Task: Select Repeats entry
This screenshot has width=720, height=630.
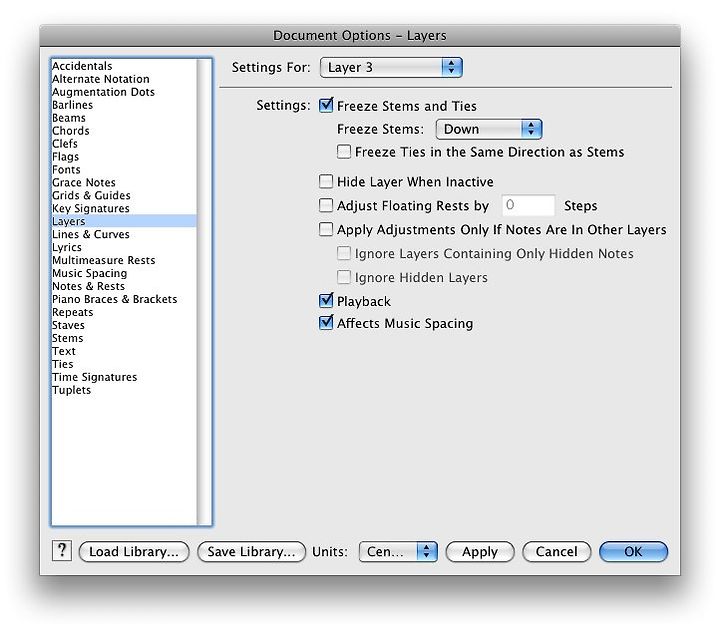Action: [124, 312]
